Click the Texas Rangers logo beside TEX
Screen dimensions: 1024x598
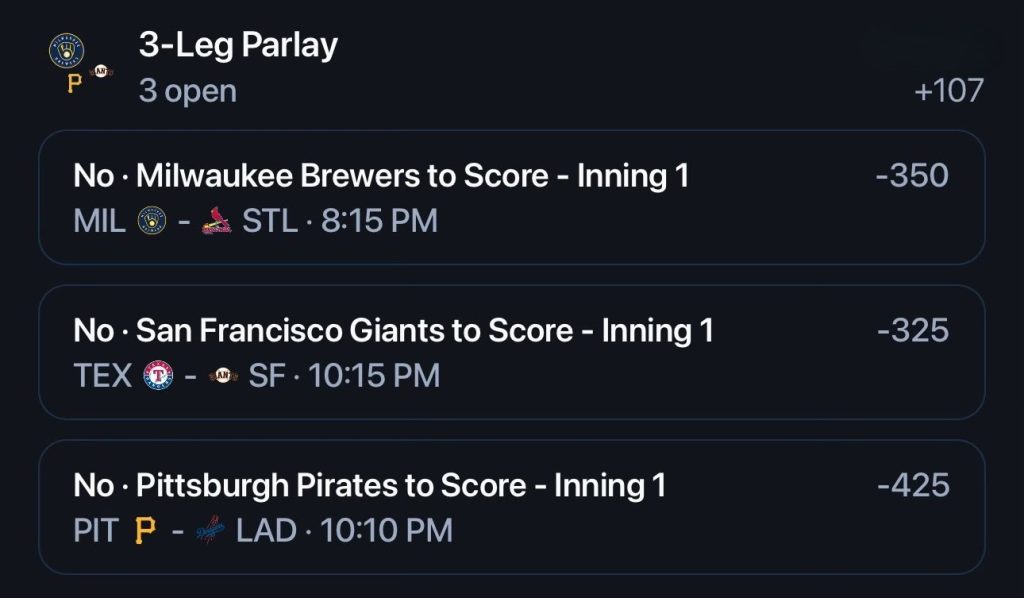(x=158, y=375)
